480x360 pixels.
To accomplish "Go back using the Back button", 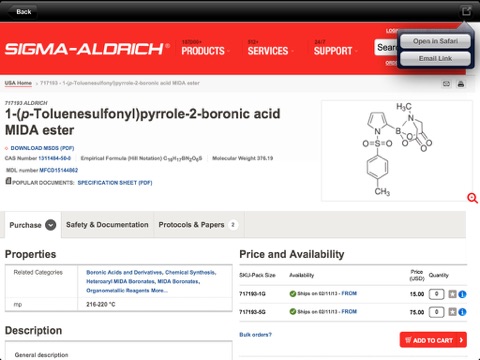I will point(22,12).
